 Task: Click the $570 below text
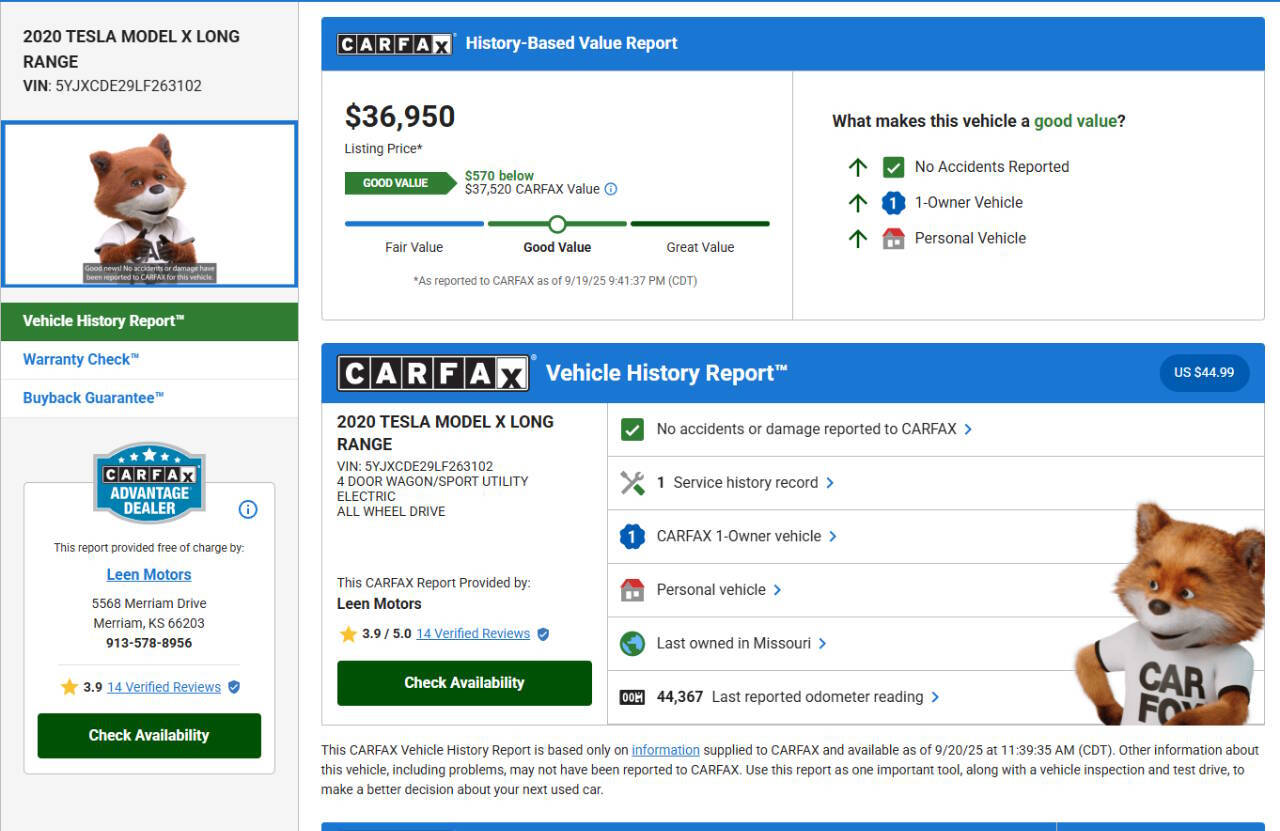499,176
